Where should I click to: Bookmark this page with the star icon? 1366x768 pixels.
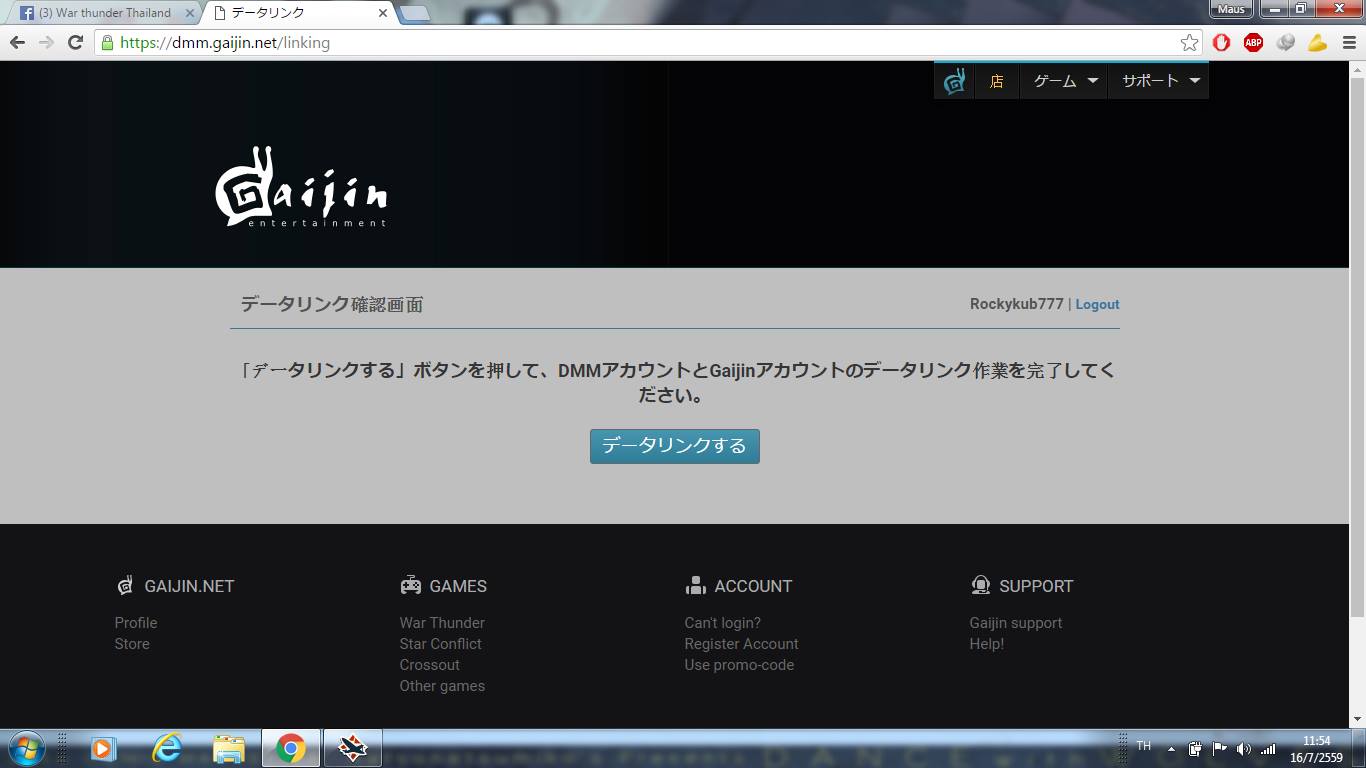tap(1189, 42)
